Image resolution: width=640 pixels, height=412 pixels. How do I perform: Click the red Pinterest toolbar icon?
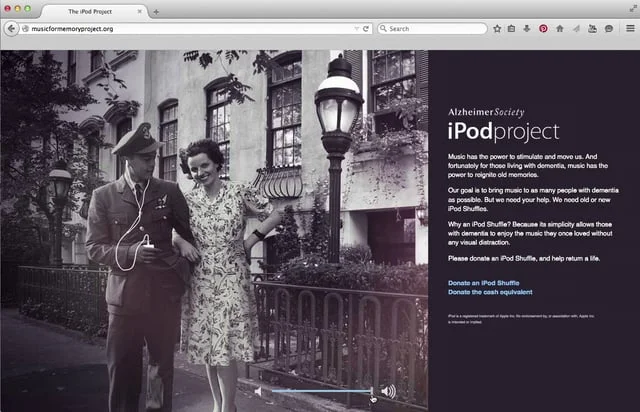tap(543, 29)
